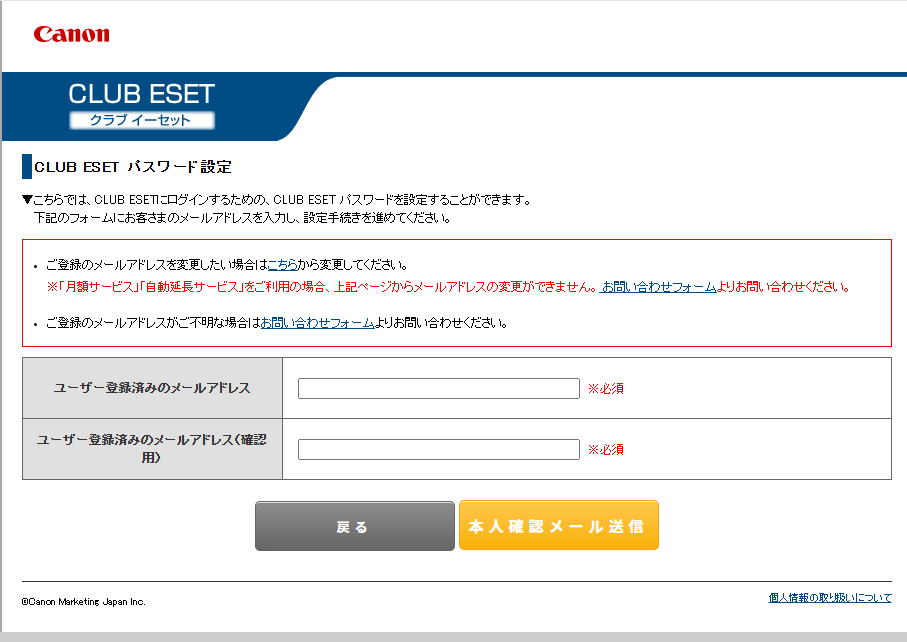Focus the ユーザー登録済みのメールアドレス input field
The image size is (907, 642).
(438, 388)
